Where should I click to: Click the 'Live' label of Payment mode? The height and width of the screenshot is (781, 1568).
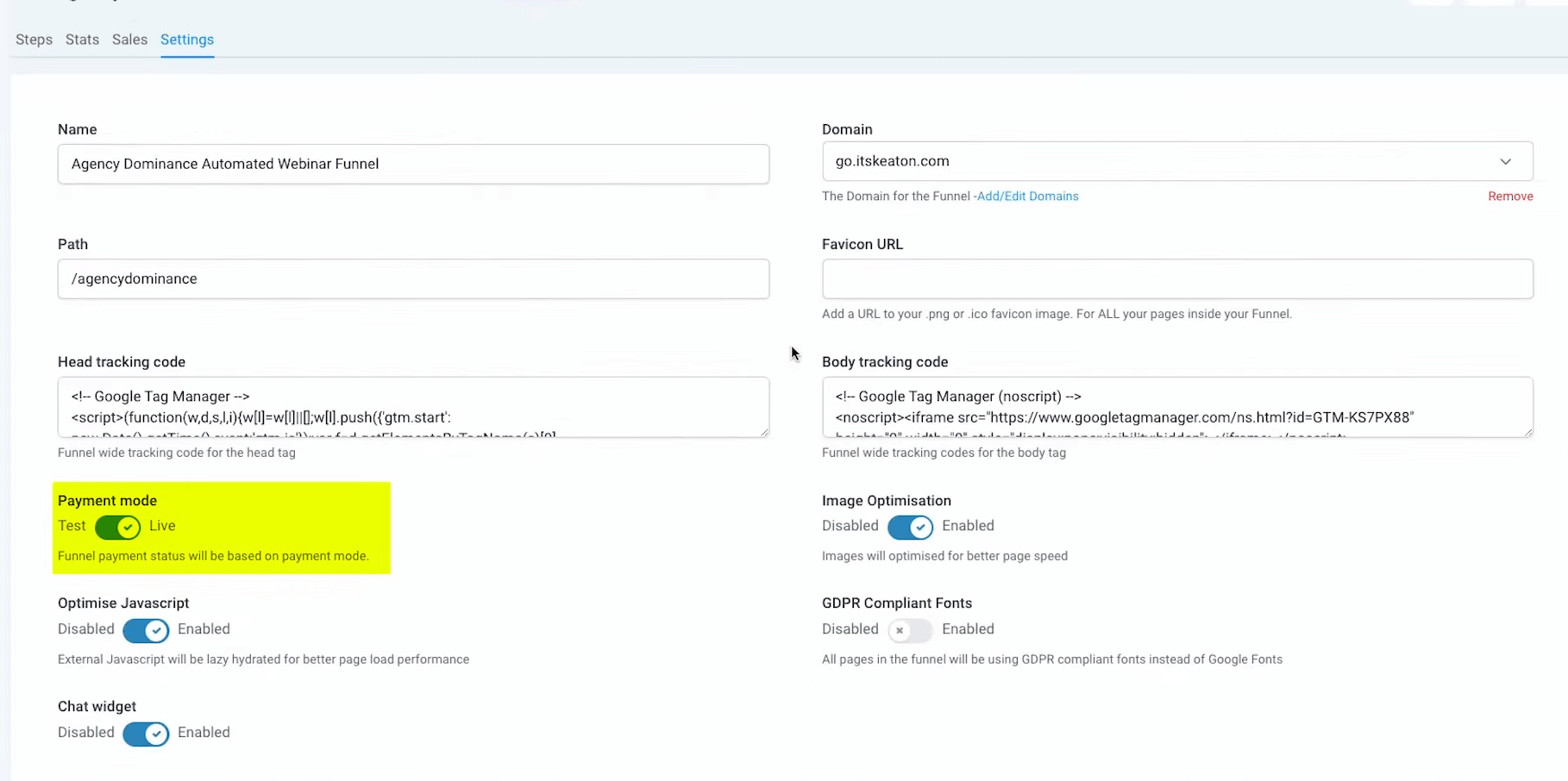point(162,526)
